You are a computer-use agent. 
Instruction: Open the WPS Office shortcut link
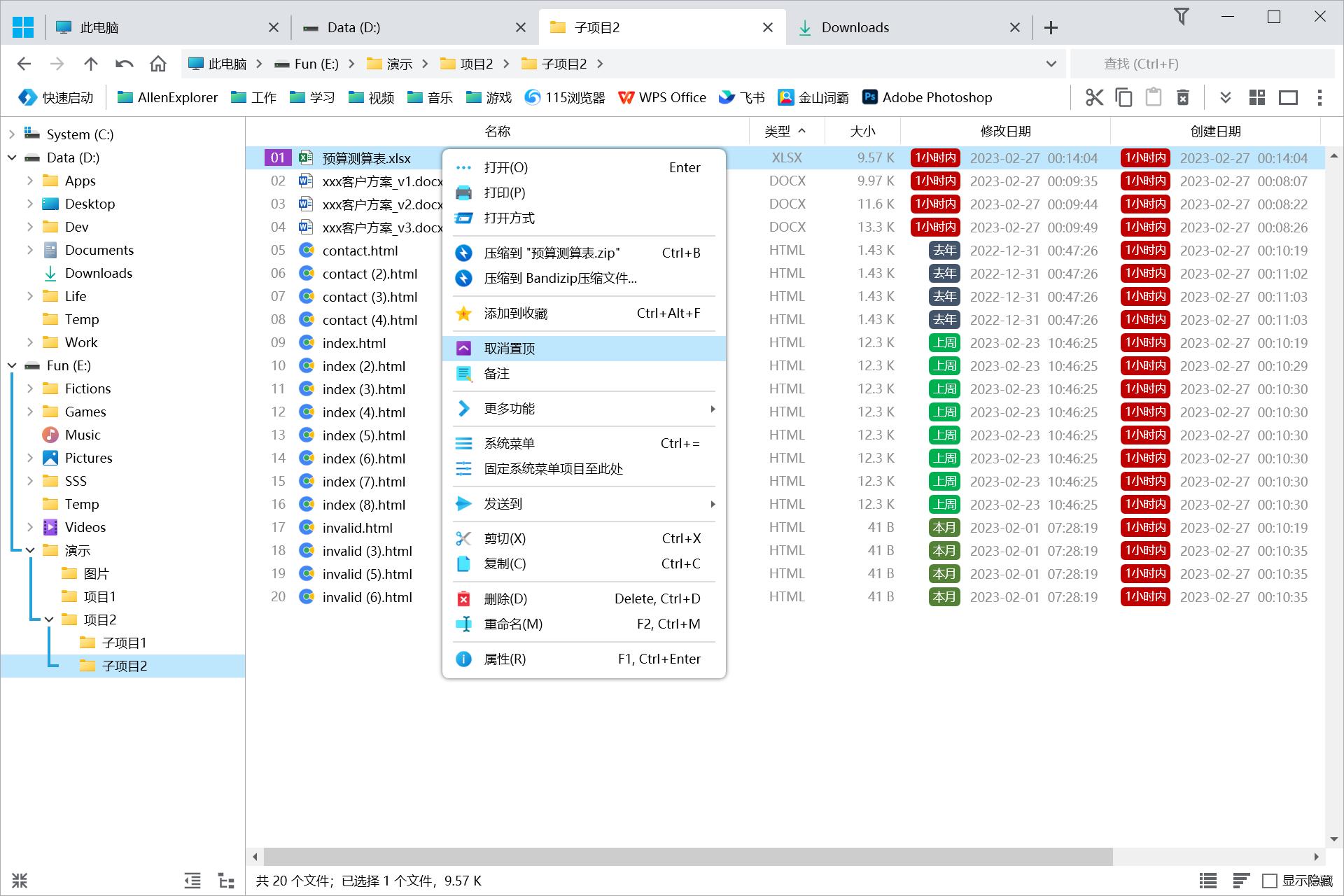click(x=662, y=97)
